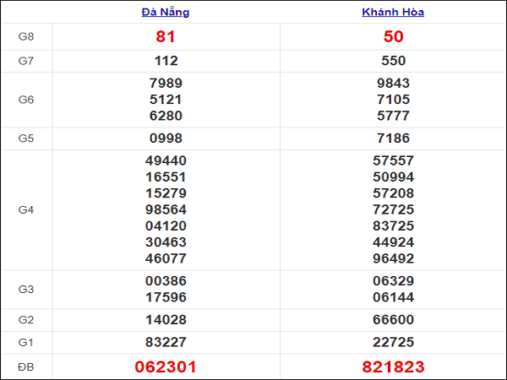Select G4 number 57557
This screenshot has width=507, height=380.
coord(393,161)
